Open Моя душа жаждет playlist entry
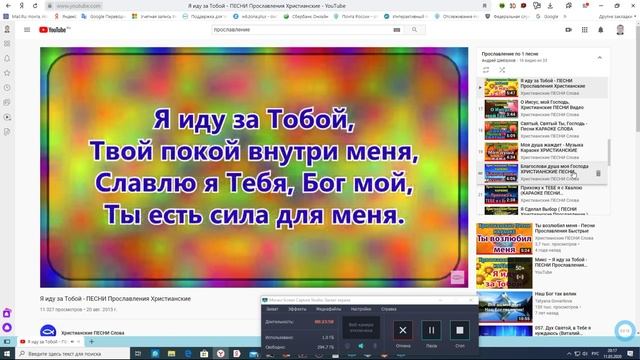The height and width of the screenshot is (360, 640). pyautogui.click(x=542, y=151)
